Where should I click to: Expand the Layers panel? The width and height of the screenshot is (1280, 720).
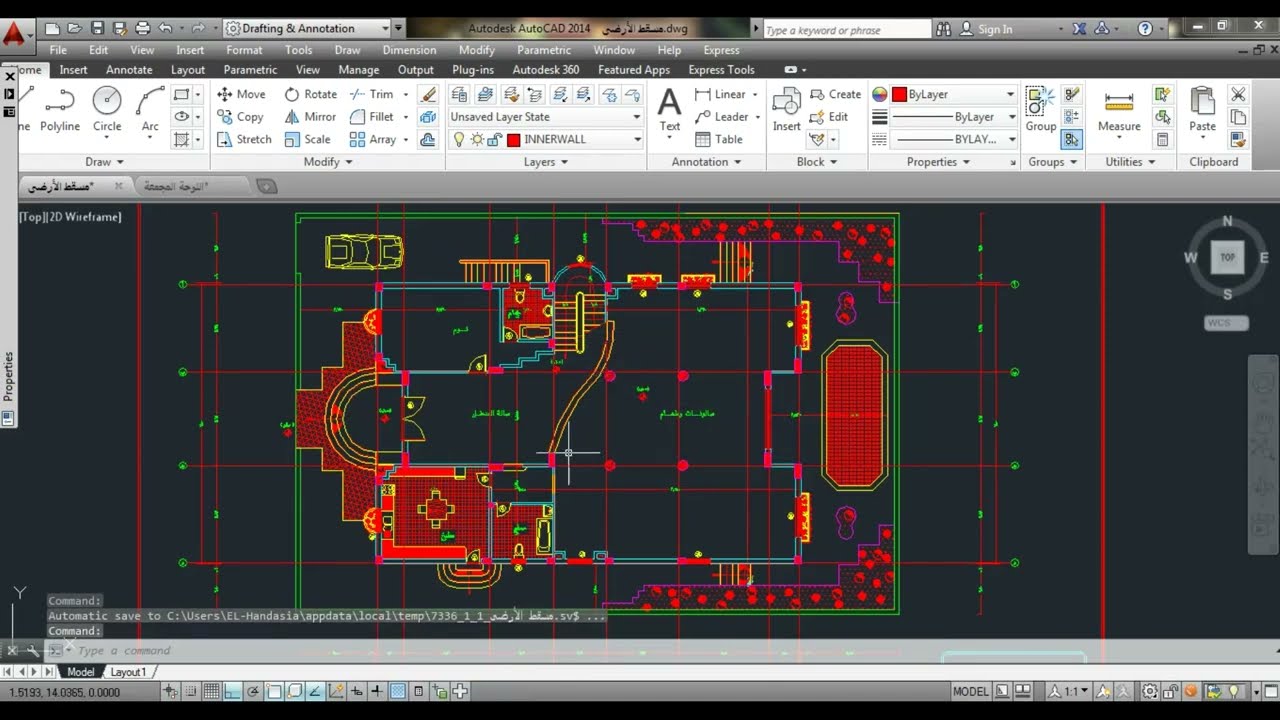click(546, 162)
